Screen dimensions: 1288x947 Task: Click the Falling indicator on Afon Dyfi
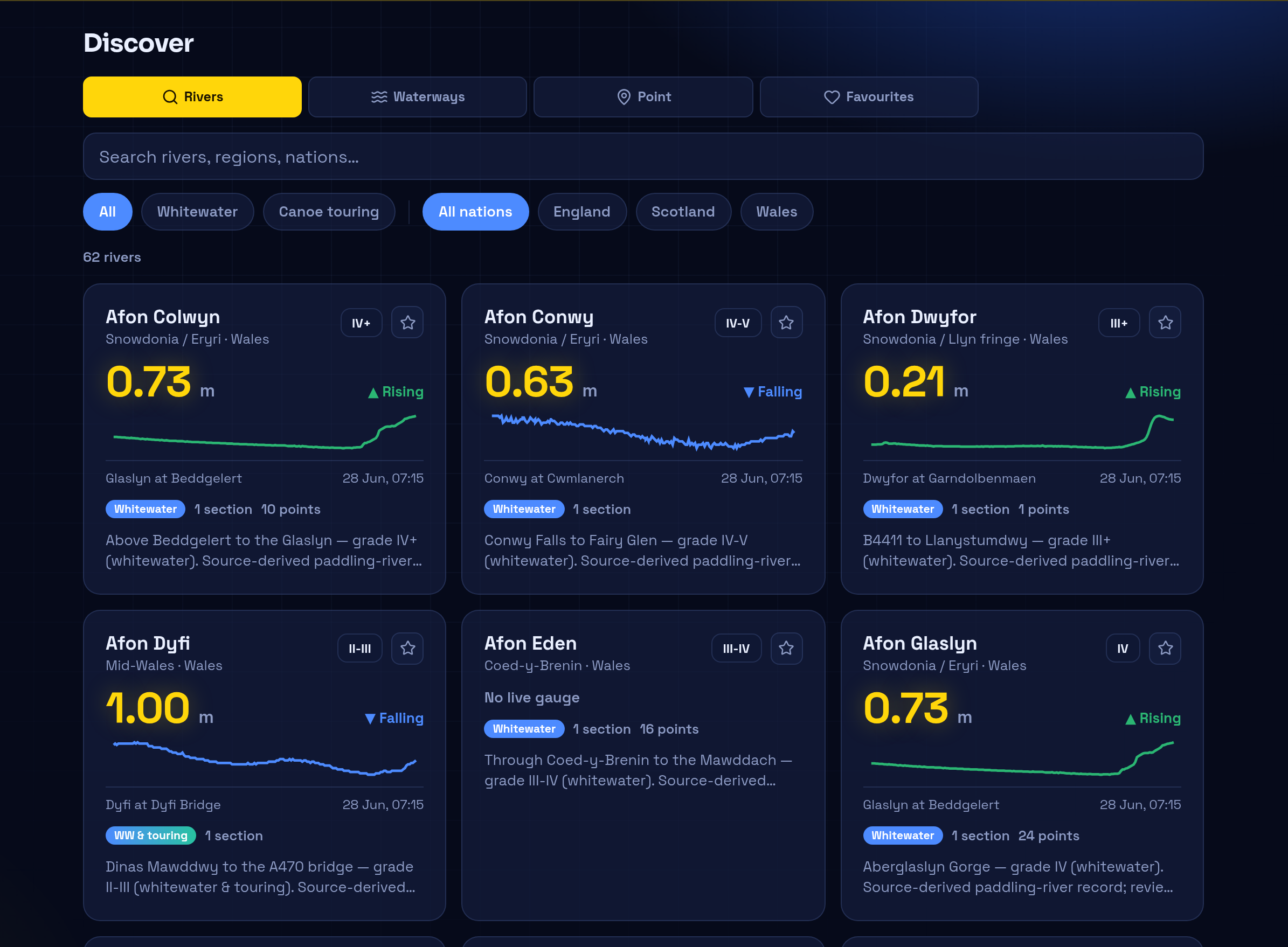click(x=394, y=718)
